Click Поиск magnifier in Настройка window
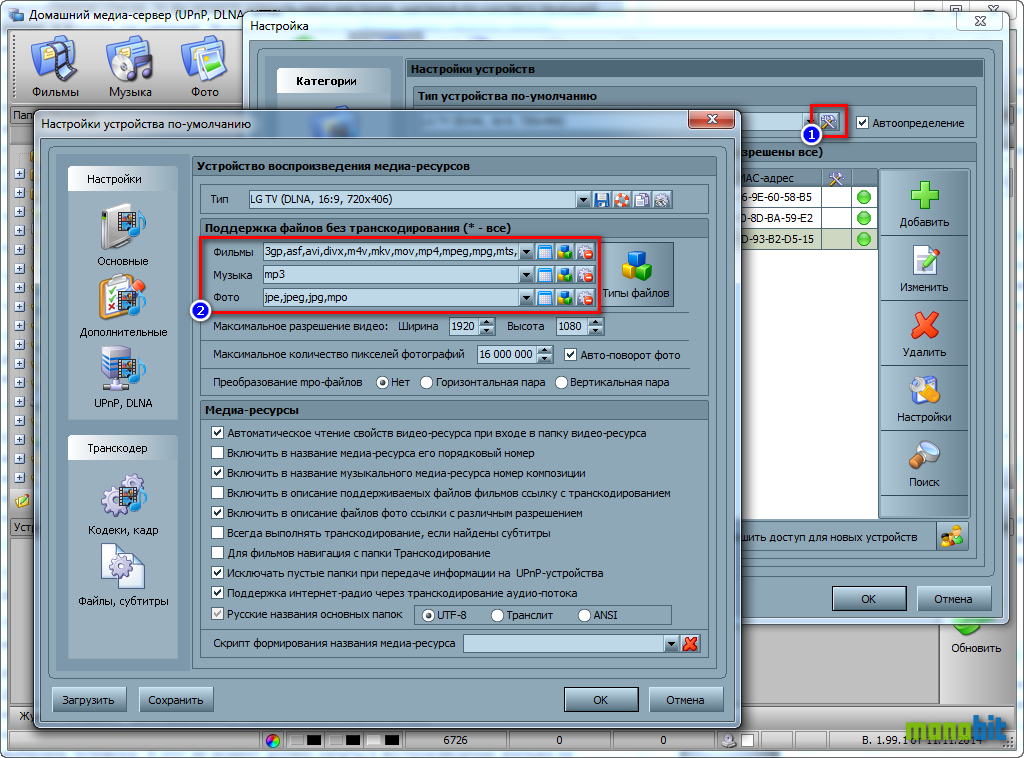This screenshot has height=758, width=1024. coord(924,464)
